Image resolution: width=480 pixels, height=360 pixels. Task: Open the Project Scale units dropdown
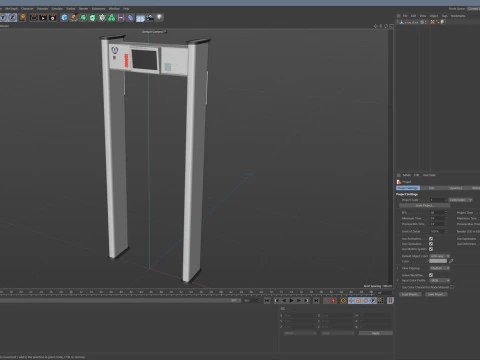(461, 200)
